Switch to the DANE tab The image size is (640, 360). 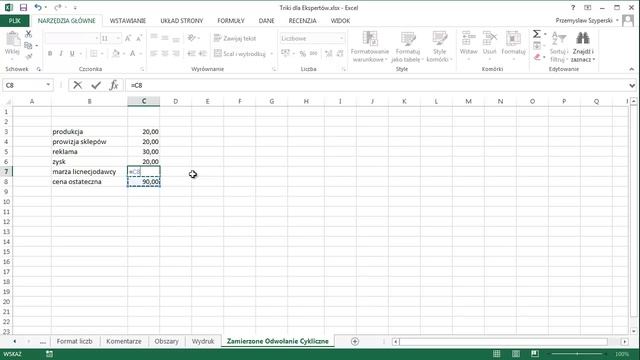pyautogui.click(x=266, y=20)
